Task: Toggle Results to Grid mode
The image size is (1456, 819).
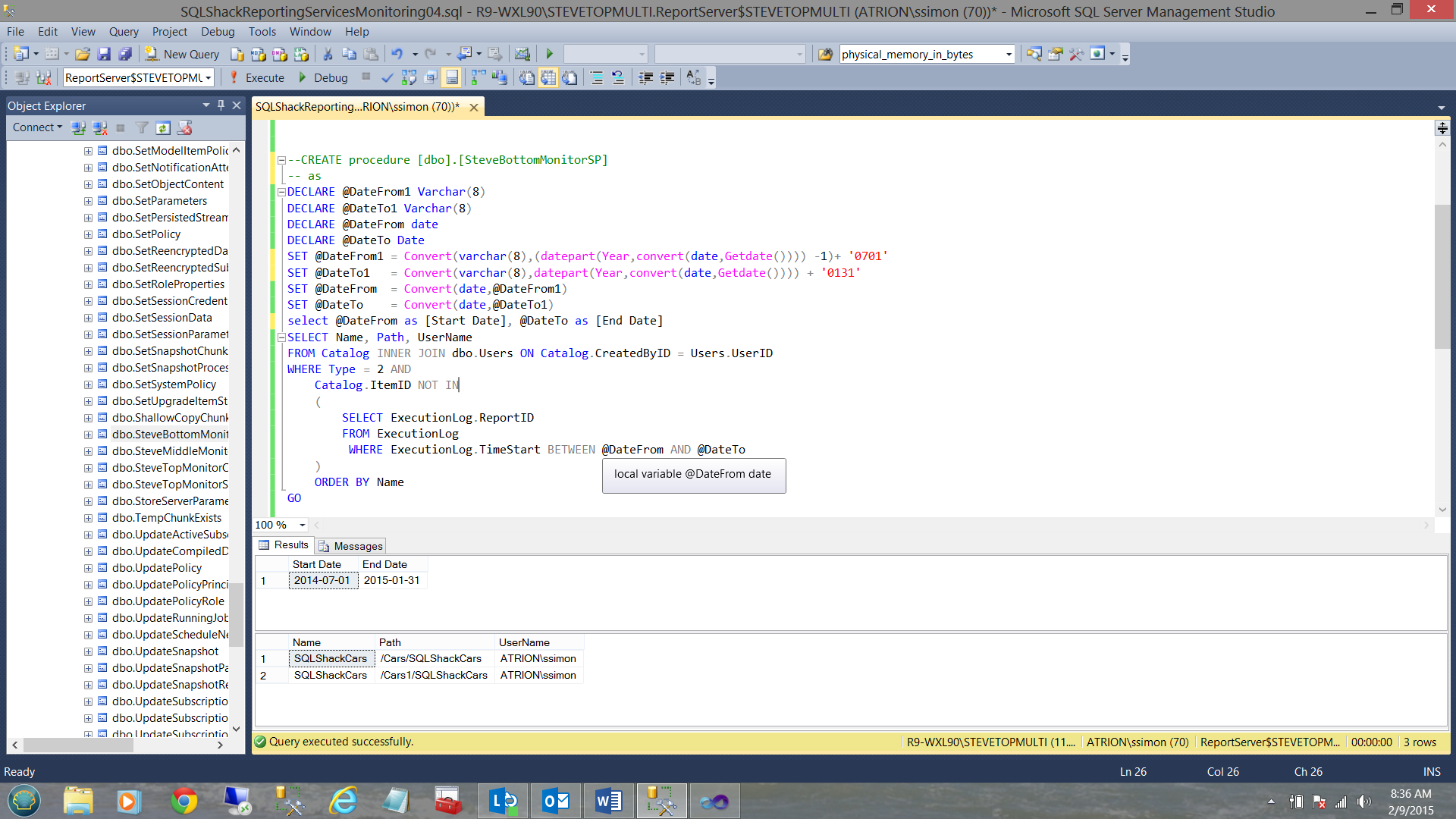Action: pos(548,77)
